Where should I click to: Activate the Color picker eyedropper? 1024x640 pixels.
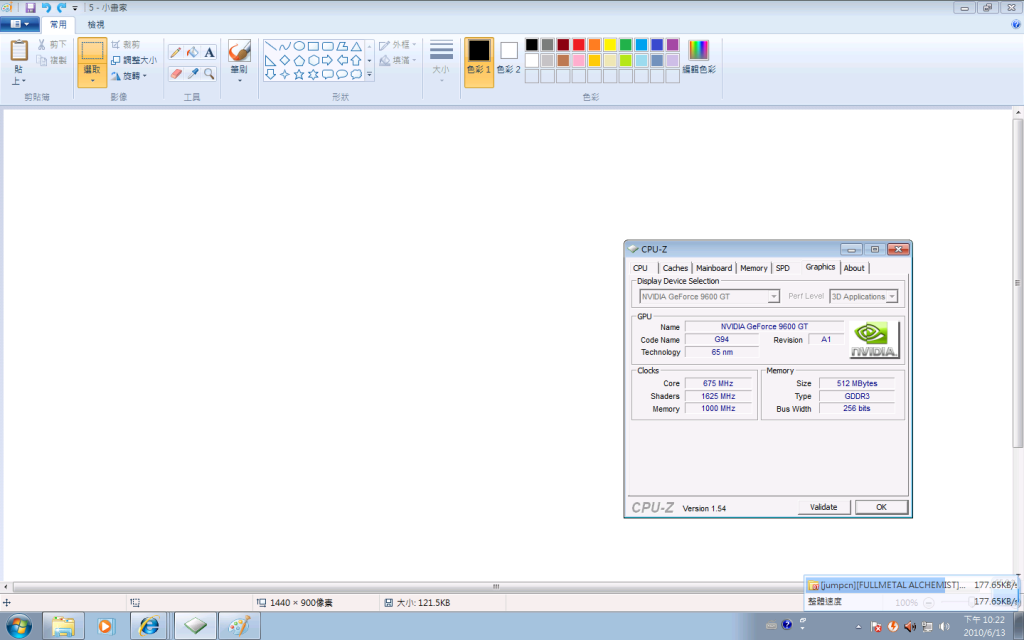coord(193,74)
